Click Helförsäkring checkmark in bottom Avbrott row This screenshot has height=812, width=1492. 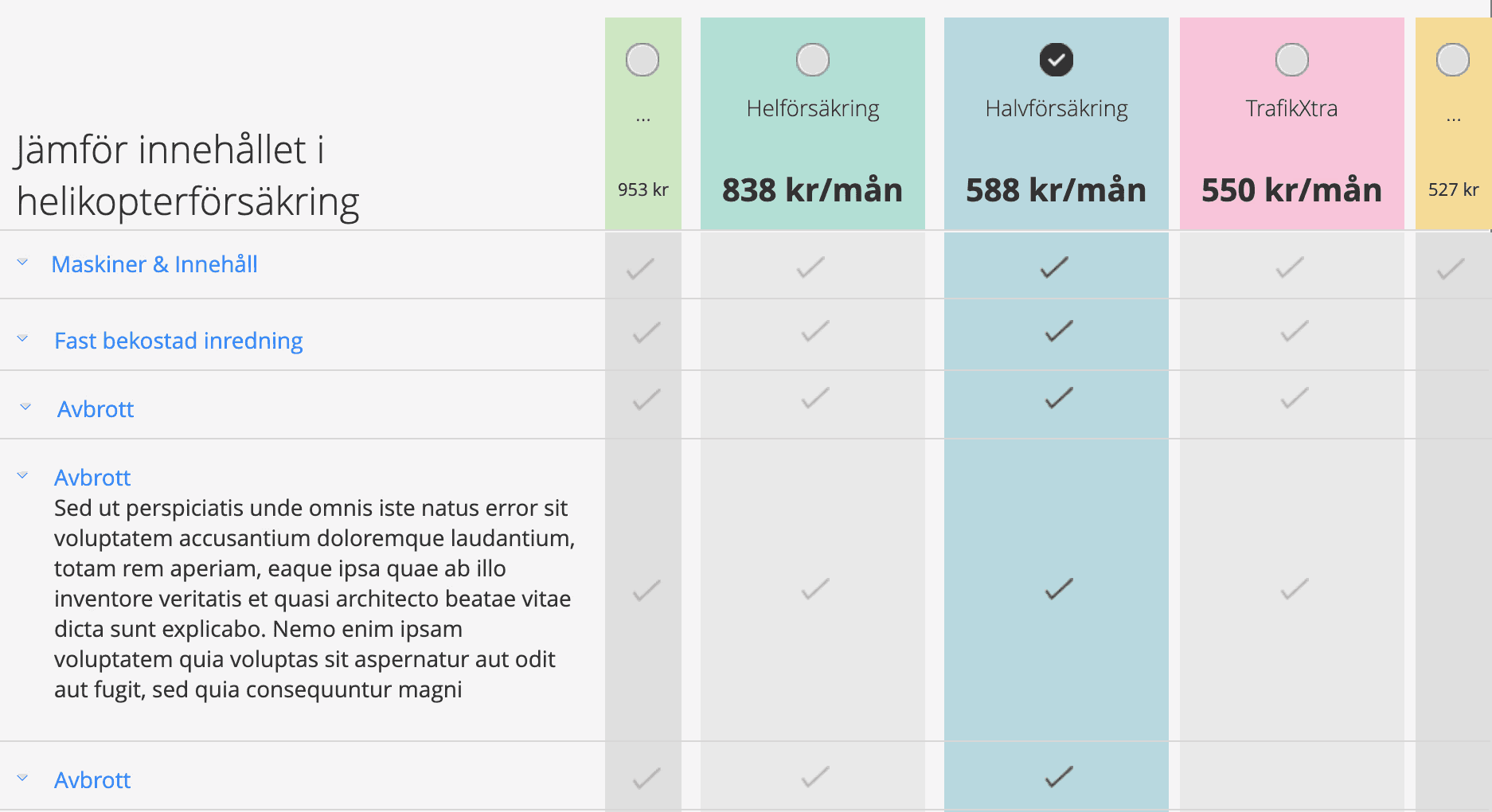815,777
